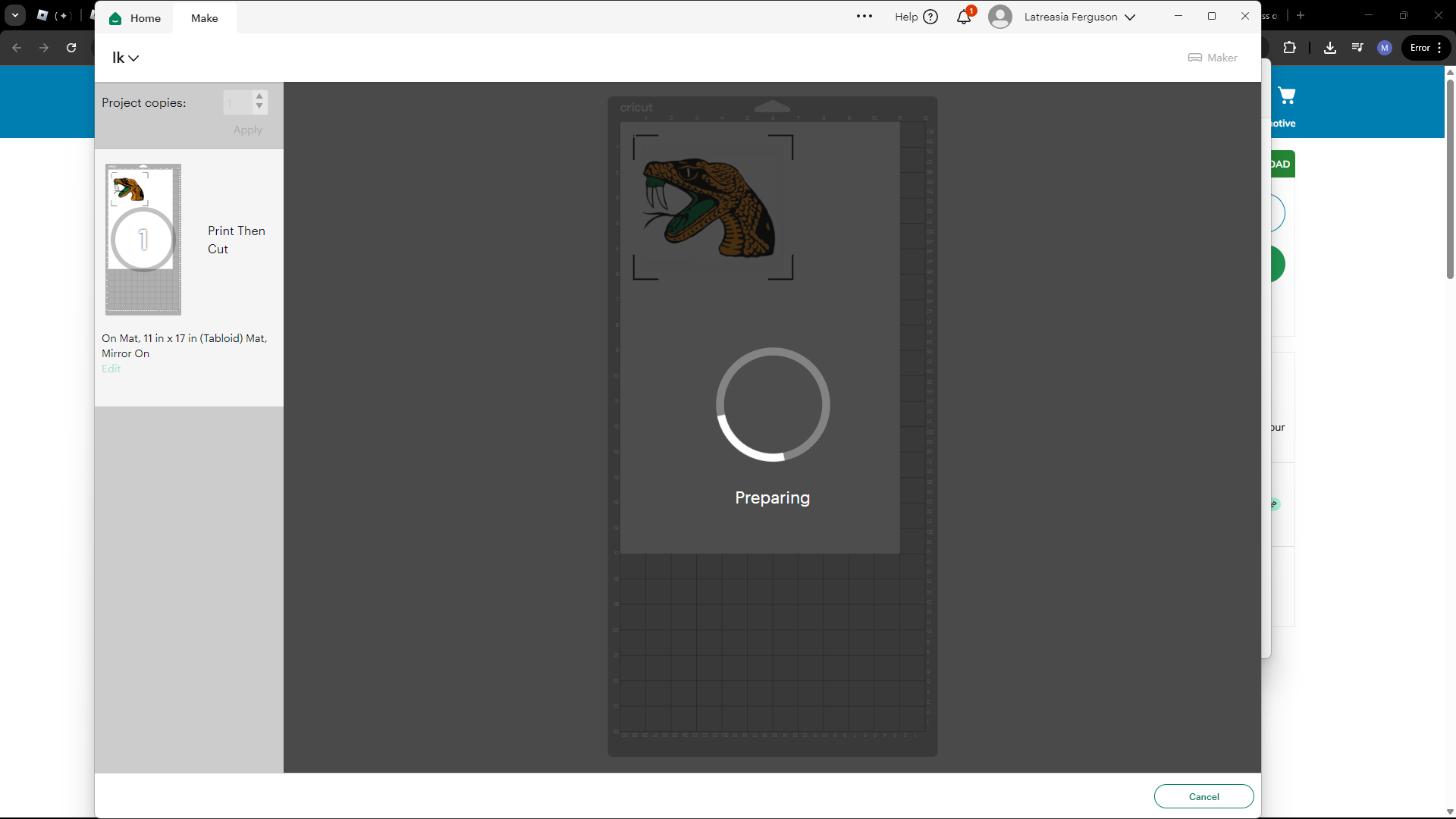Click the user profile avatar icon
1456x819 pixels.
(1000, 17)
